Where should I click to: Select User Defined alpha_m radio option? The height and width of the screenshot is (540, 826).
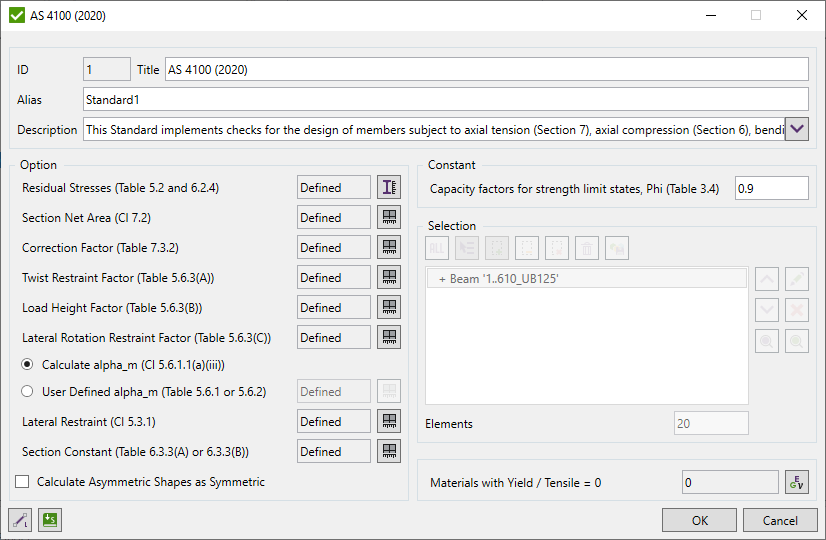27,392
